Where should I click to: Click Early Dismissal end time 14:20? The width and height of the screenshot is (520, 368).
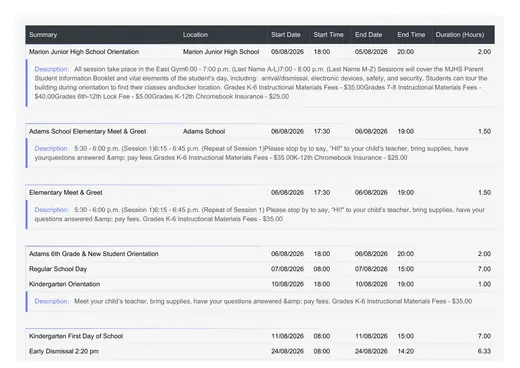405,351
